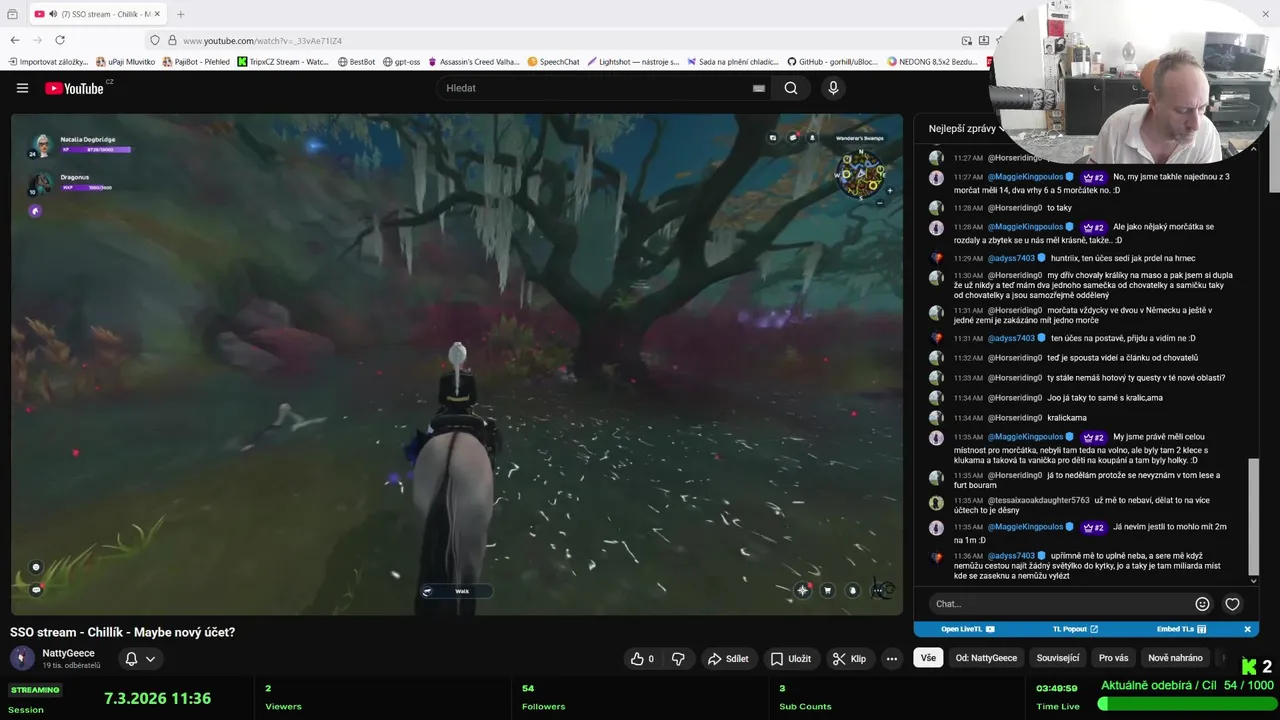Click the green subscriber goal progress bar
The height and width of the screenshot is (720, 1280).
pos(1186,704)
